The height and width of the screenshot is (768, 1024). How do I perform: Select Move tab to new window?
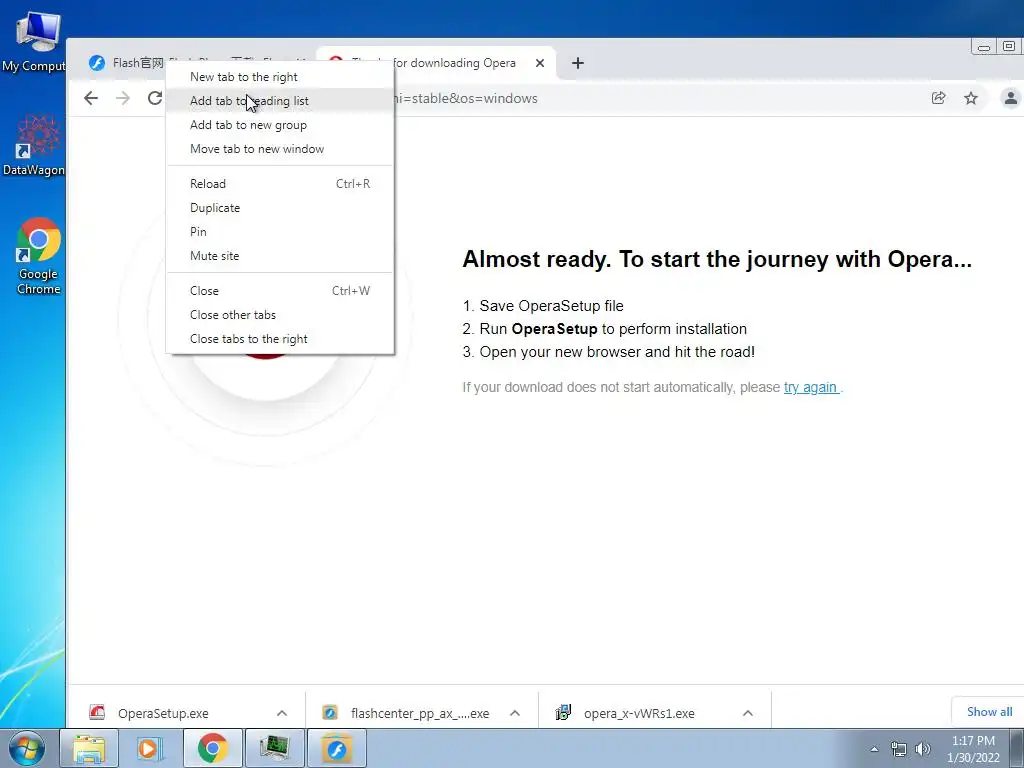pos(280,149)
